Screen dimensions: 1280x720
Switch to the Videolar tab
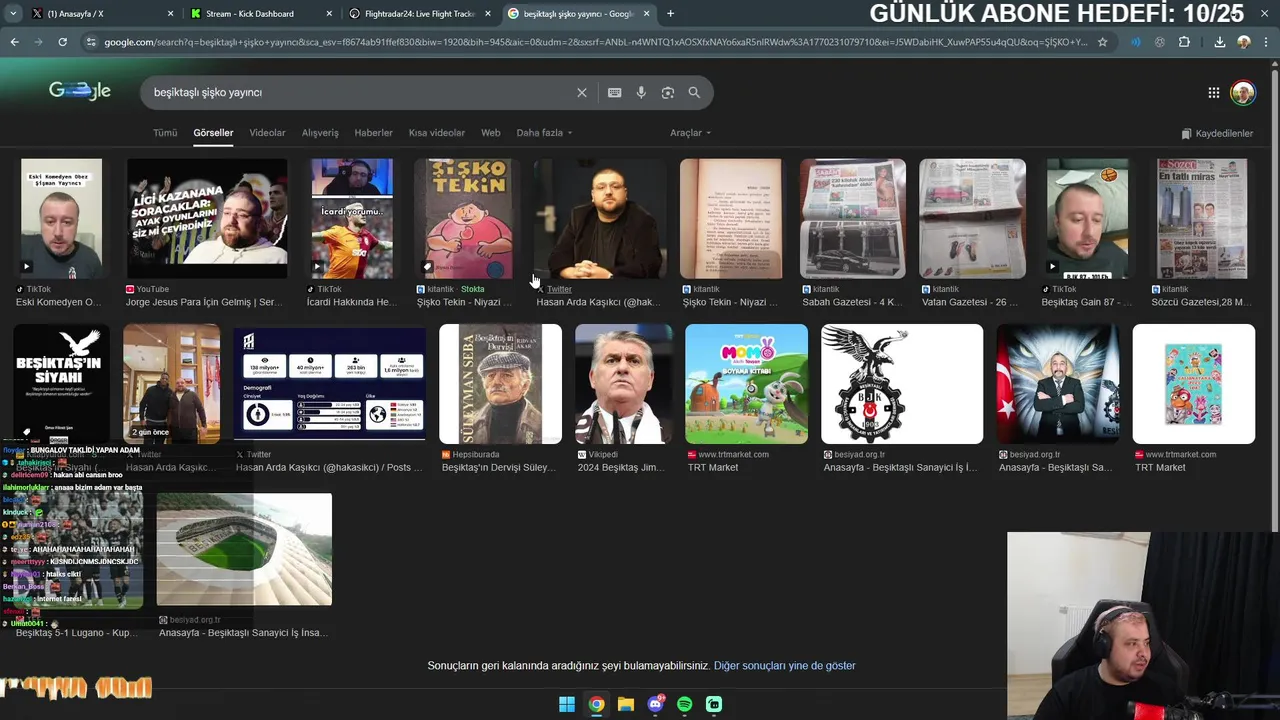tap(267, 132)
